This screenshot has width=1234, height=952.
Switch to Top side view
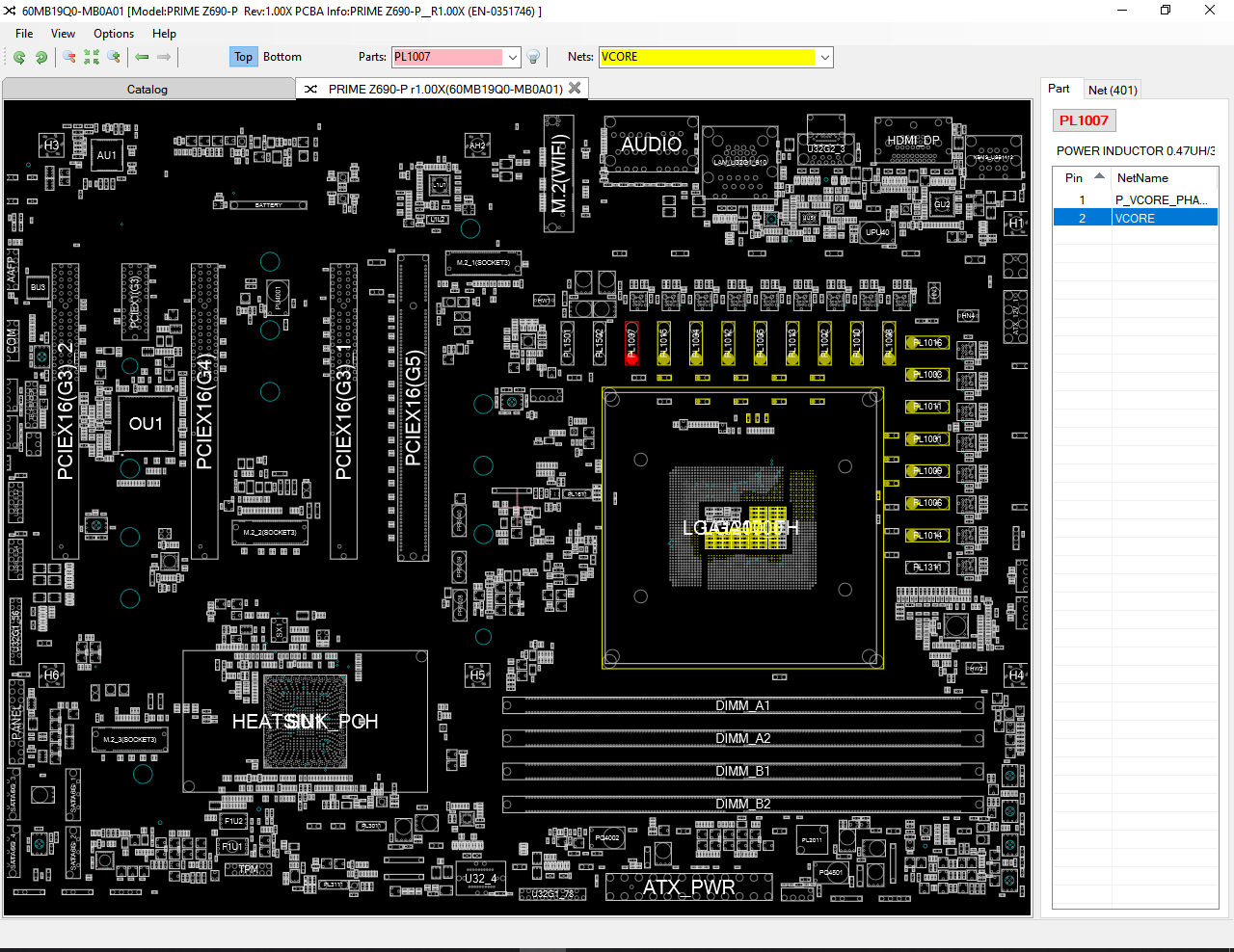243,57
